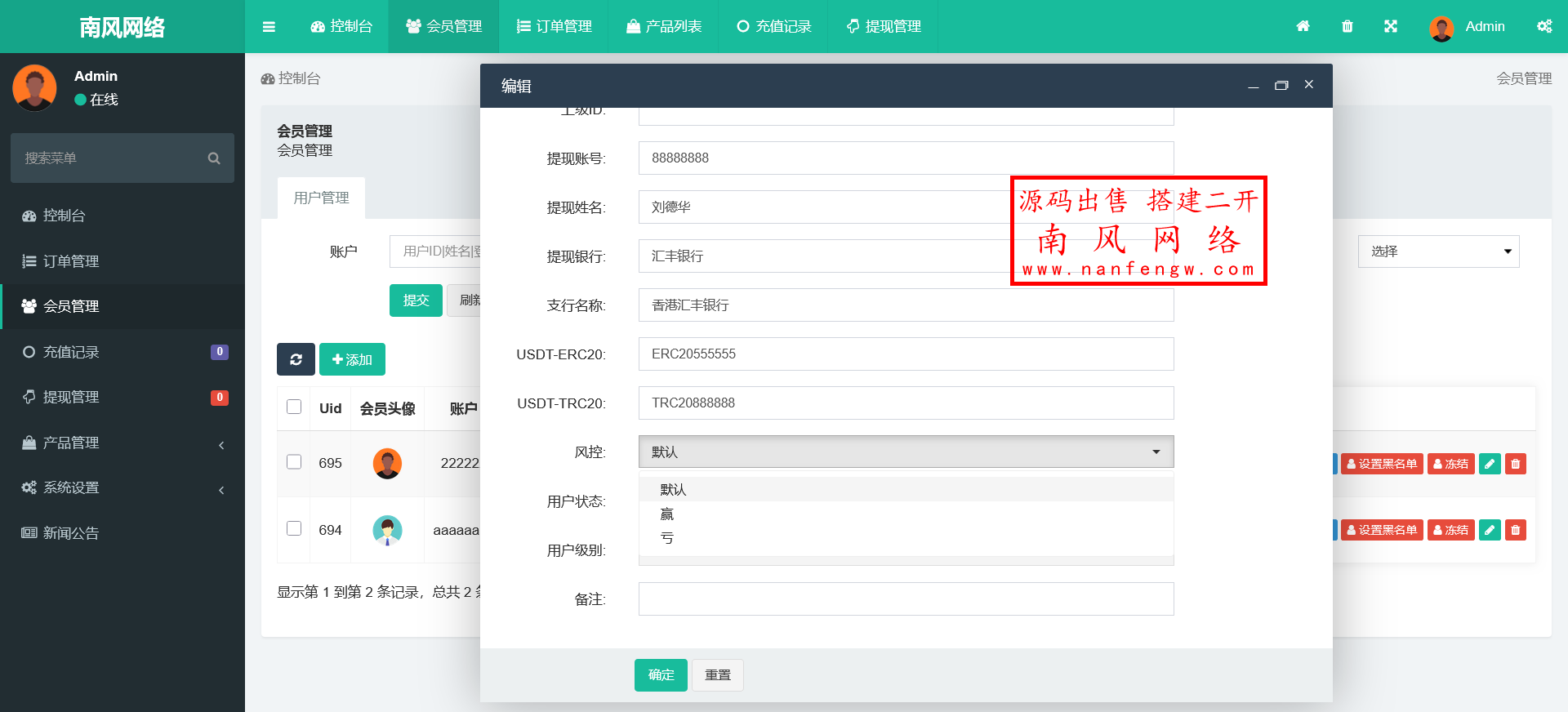Expand the 产品管理 sidebar submenu
Viewport: 1568px width, 712px height.
(122, 443)
